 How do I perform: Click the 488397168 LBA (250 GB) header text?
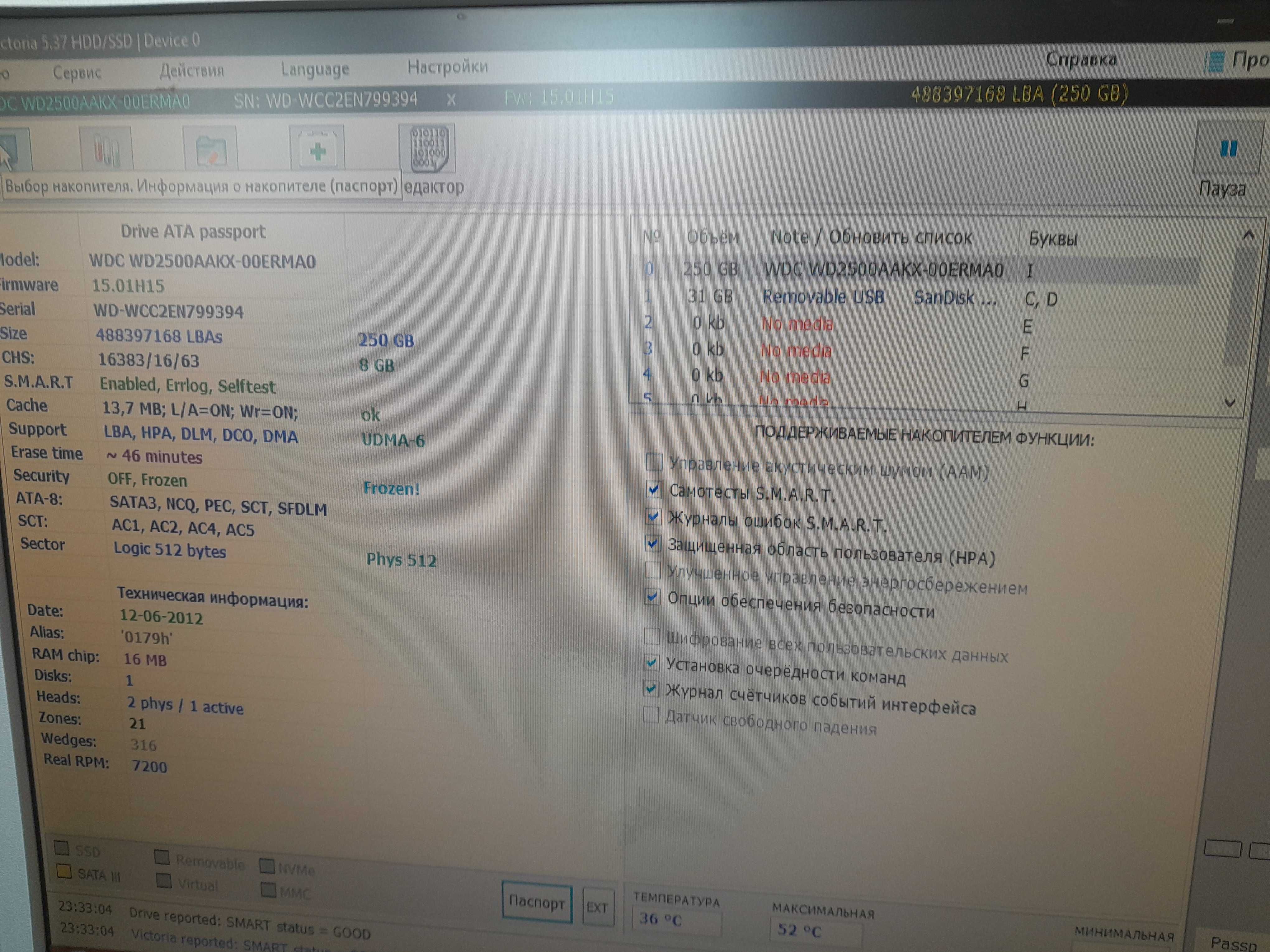click(1019, 94)
